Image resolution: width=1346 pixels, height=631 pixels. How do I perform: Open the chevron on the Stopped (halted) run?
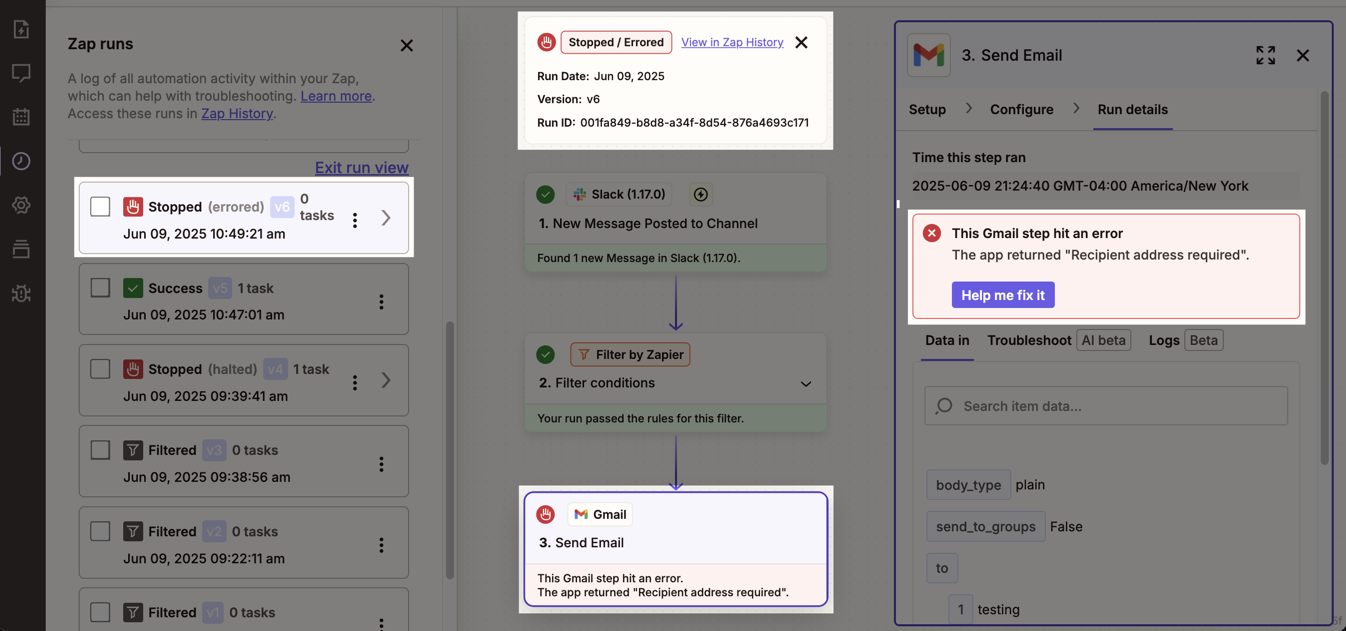click(386, 380)
